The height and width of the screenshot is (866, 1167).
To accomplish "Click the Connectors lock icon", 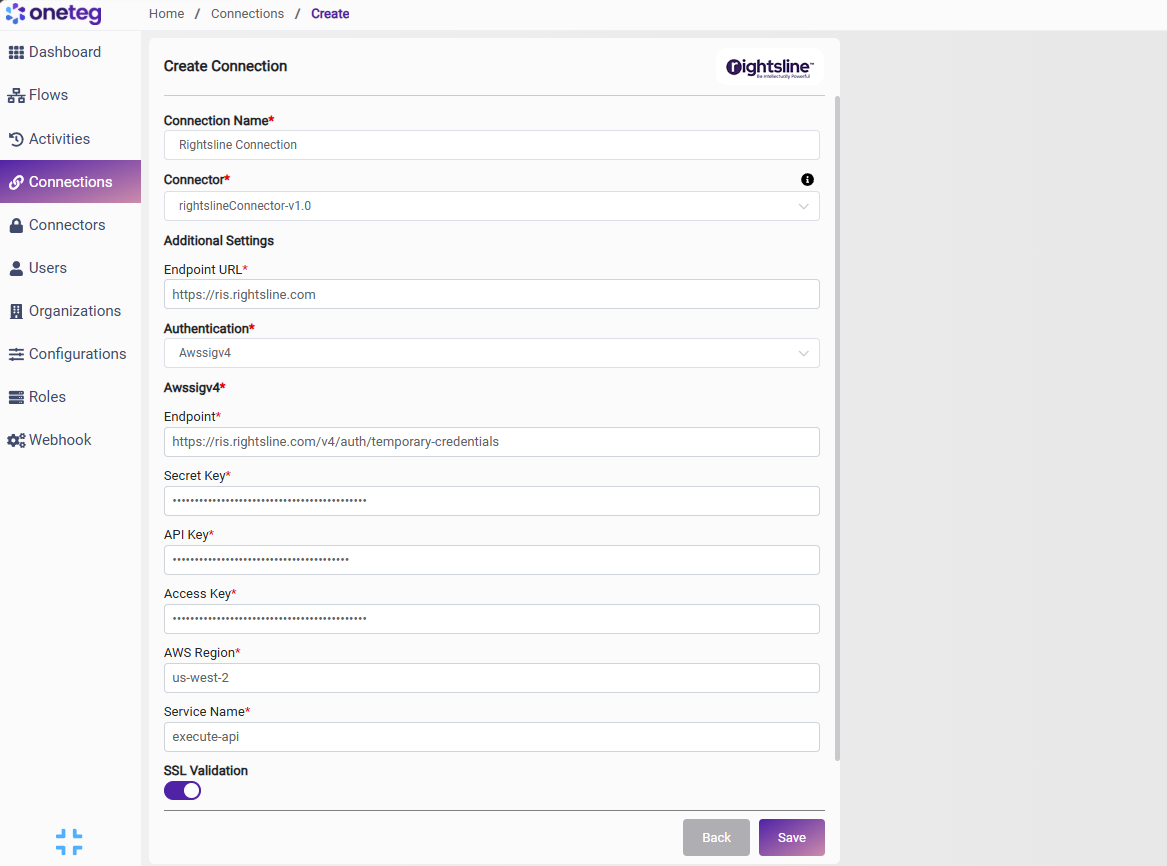I will (x=16, y=225).
